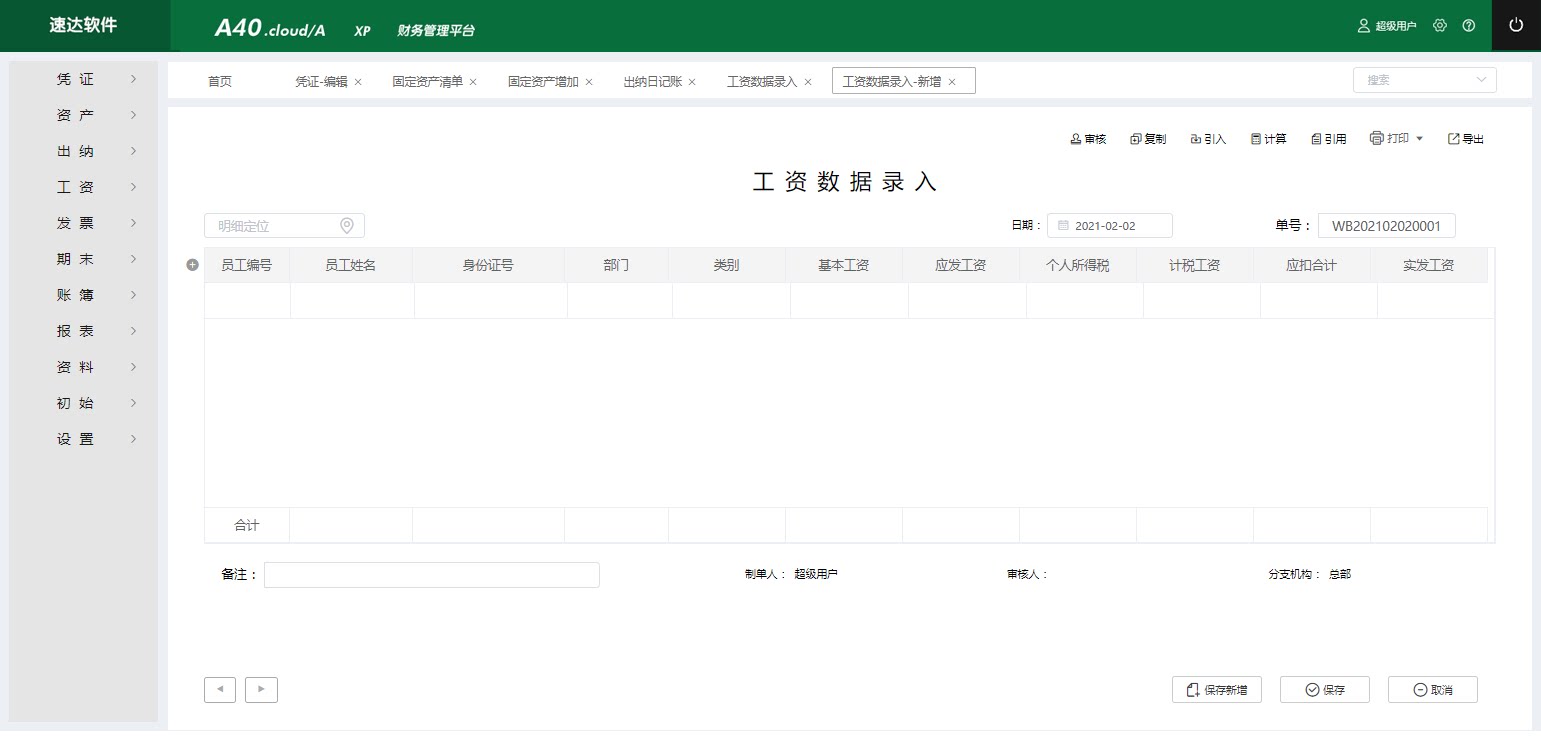Close the 出纳日记账 tab
The width and height of the screenshot is (1541, 739).
tap(692, 82)
